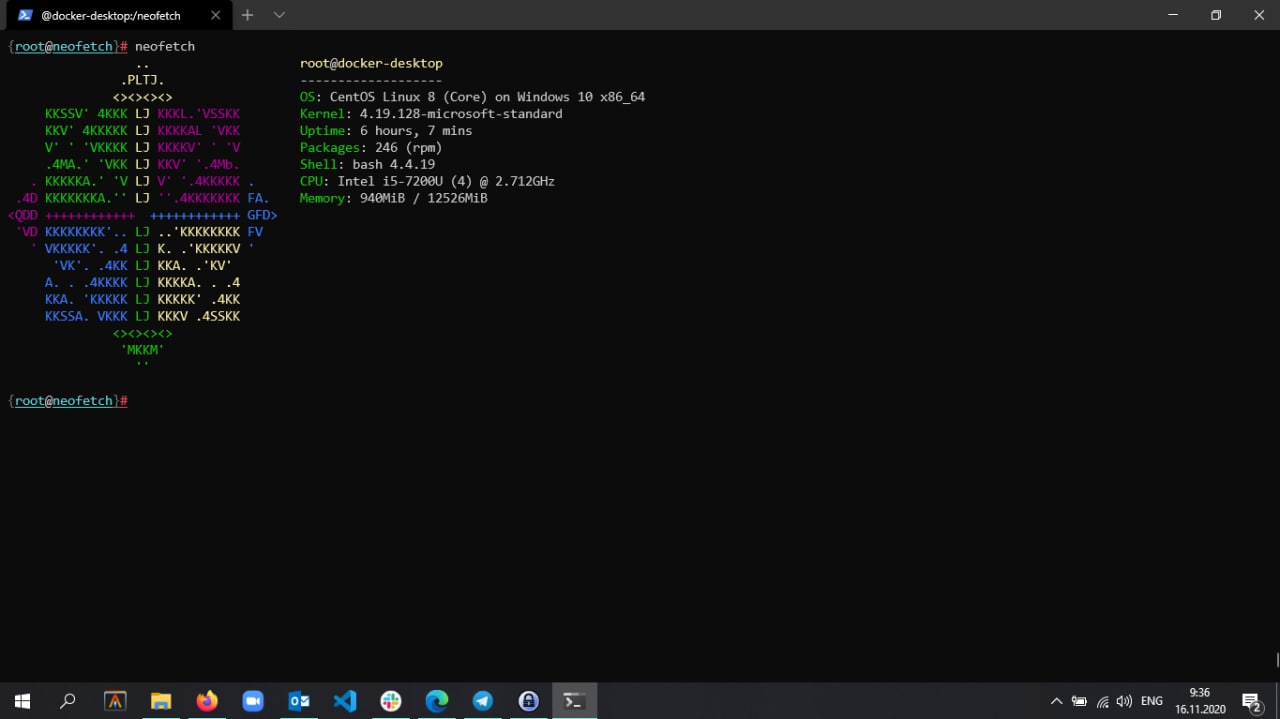Open Firefox from the taskbar

pyautogui.click(x=207, y=701)
